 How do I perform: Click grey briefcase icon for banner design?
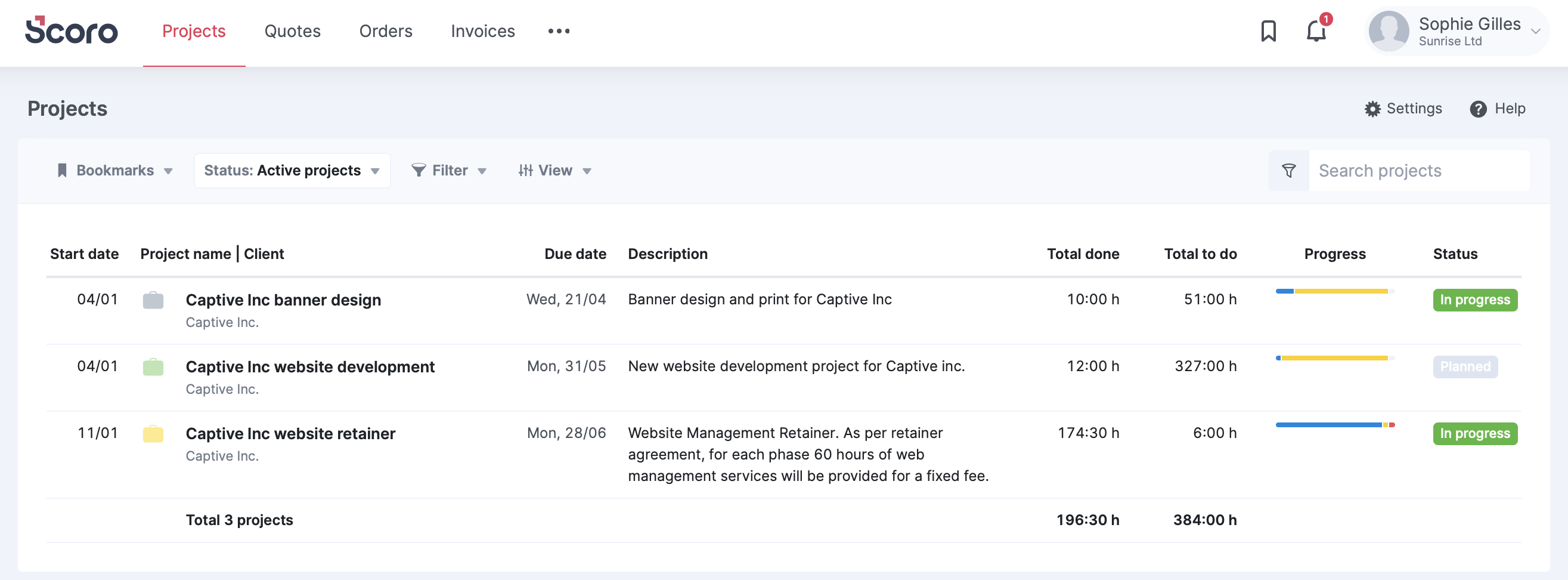[x=153, y=300]
